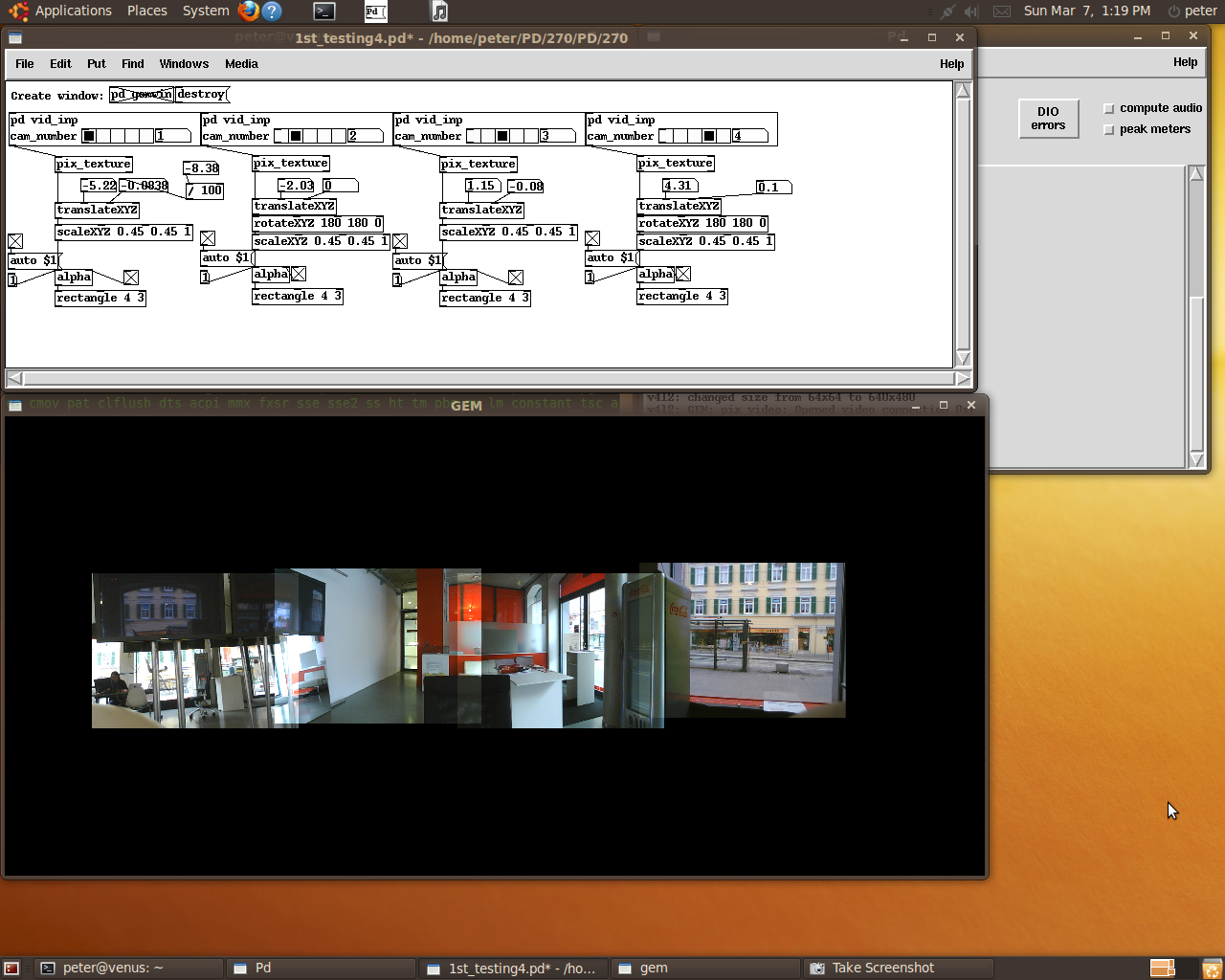Click the GEM window title bar menu icon

tap(14, 406)
